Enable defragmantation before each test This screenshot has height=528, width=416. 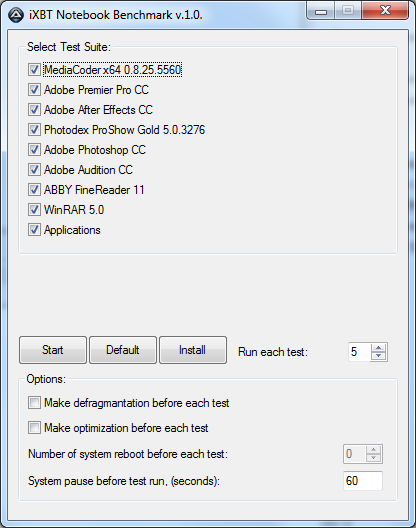click(x=34, y=403)
